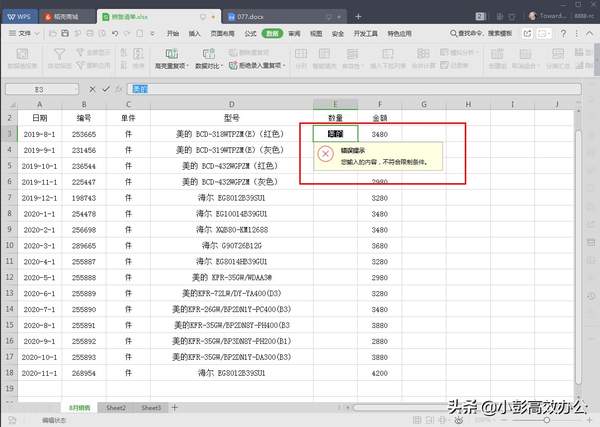600x427 pixels.
Task: Add a new sheet with the plus icon
Action: click(174, 408)
